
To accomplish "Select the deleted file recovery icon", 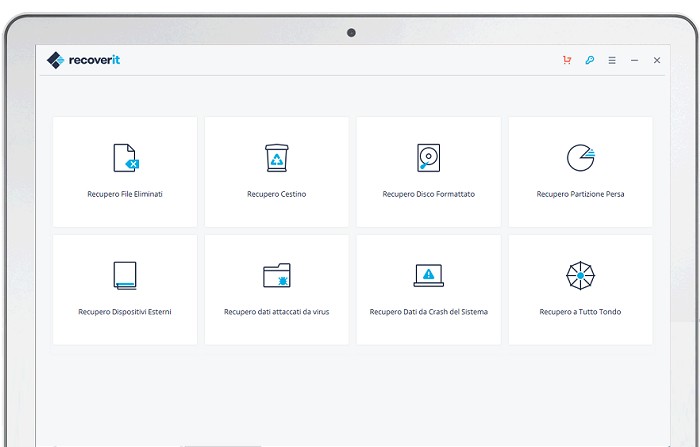I will pos(126,158).
